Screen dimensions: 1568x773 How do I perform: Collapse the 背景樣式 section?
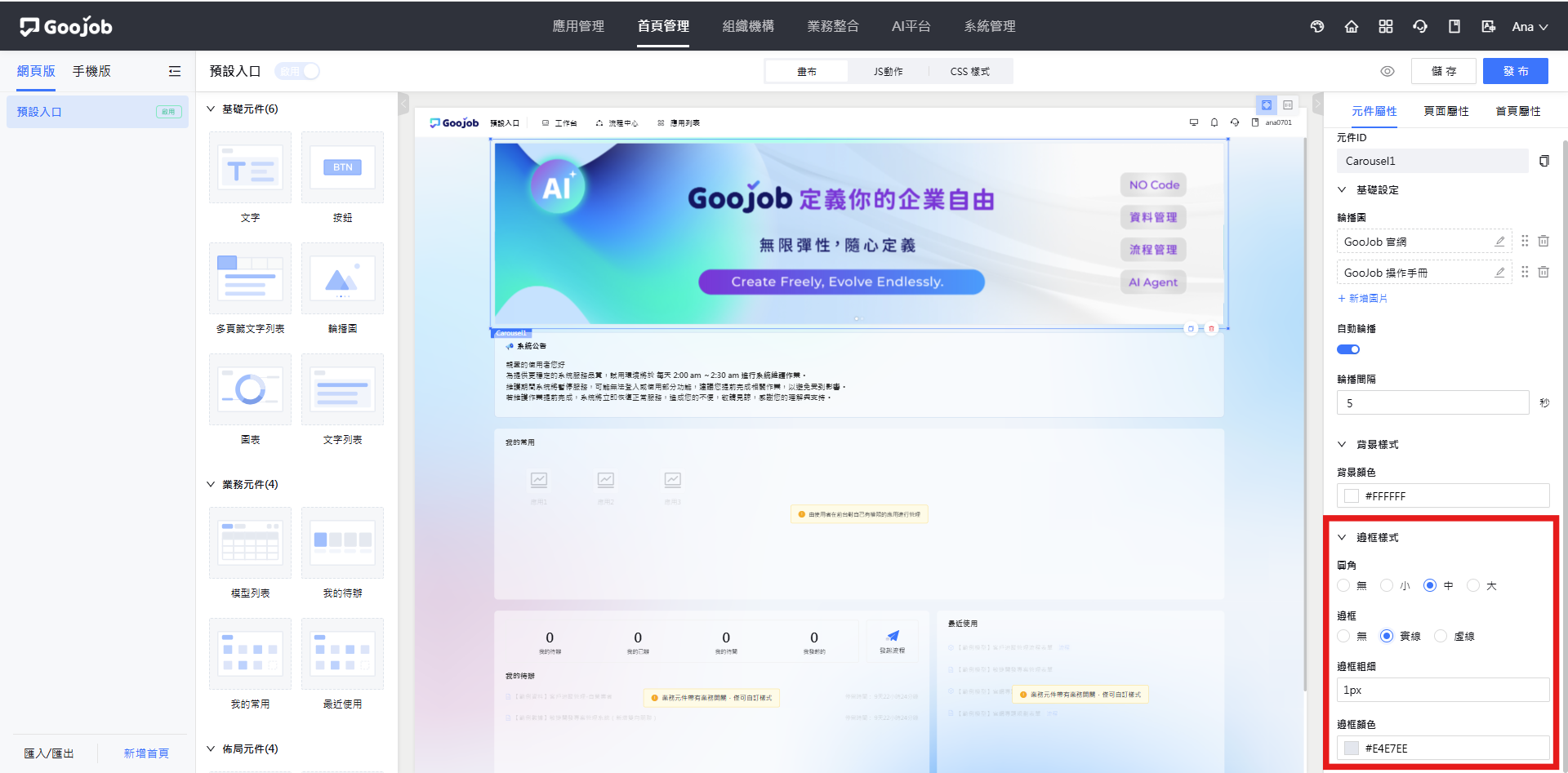(1342, 444)
